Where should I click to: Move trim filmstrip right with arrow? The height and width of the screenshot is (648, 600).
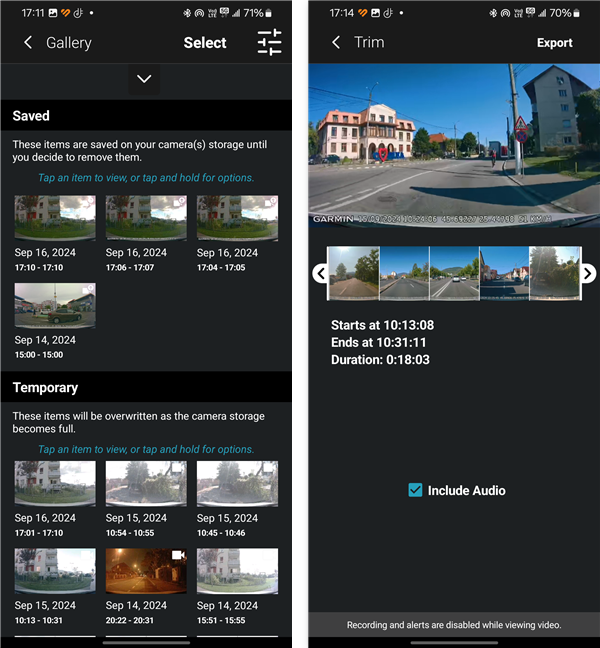(588, 274)
